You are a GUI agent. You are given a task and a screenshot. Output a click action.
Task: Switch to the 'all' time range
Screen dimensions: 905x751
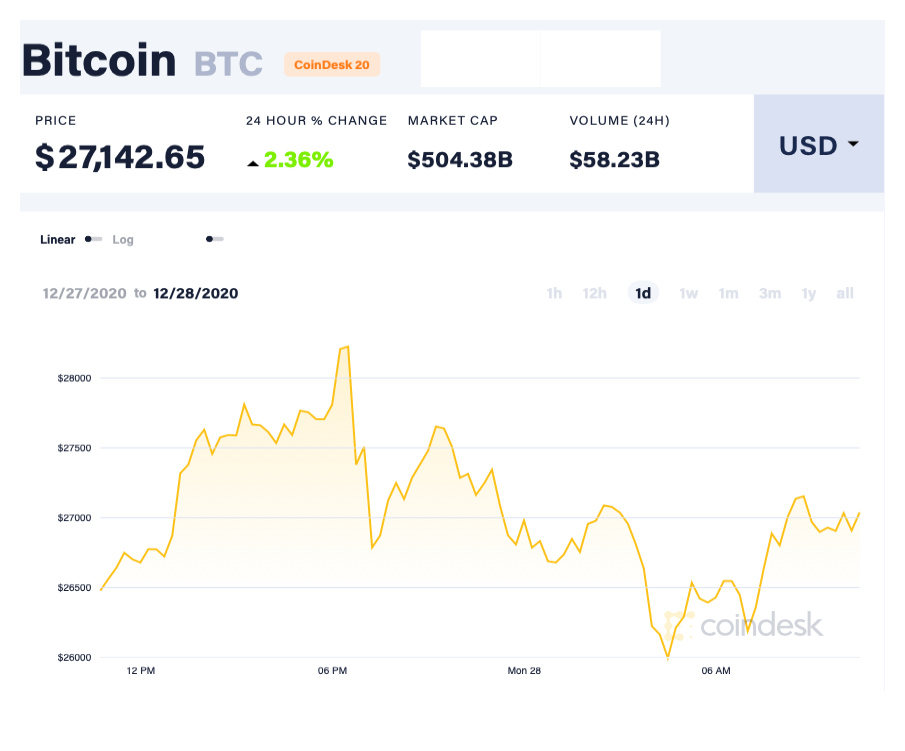click(x=845, y=293)
